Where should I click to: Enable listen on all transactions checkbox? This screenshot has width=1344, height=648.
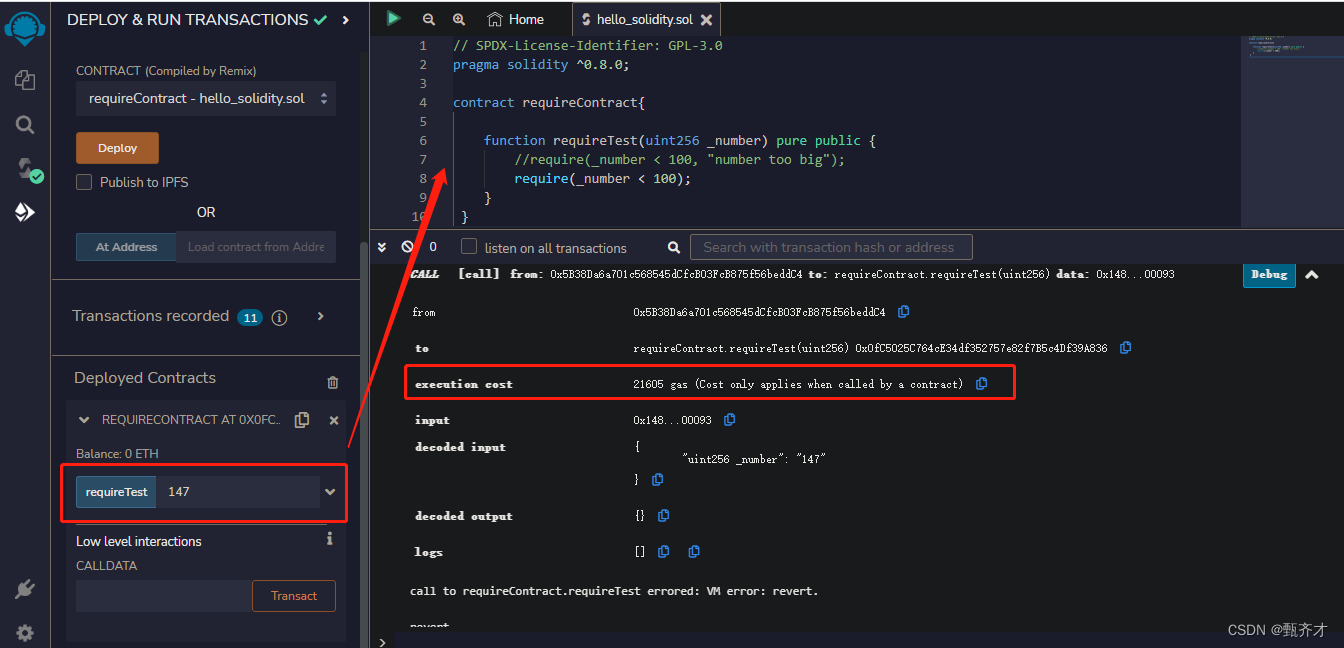[x=469, y=246]
